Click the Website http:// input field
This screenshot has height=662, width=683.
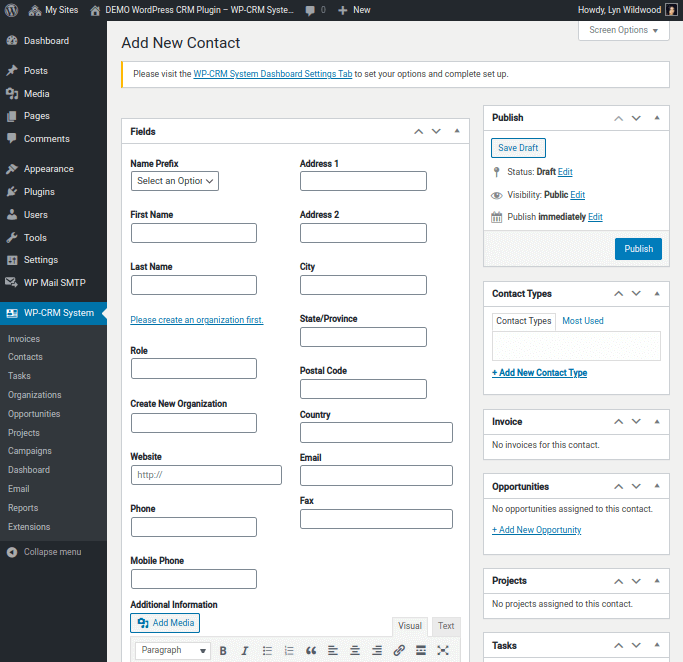point(206,475)
